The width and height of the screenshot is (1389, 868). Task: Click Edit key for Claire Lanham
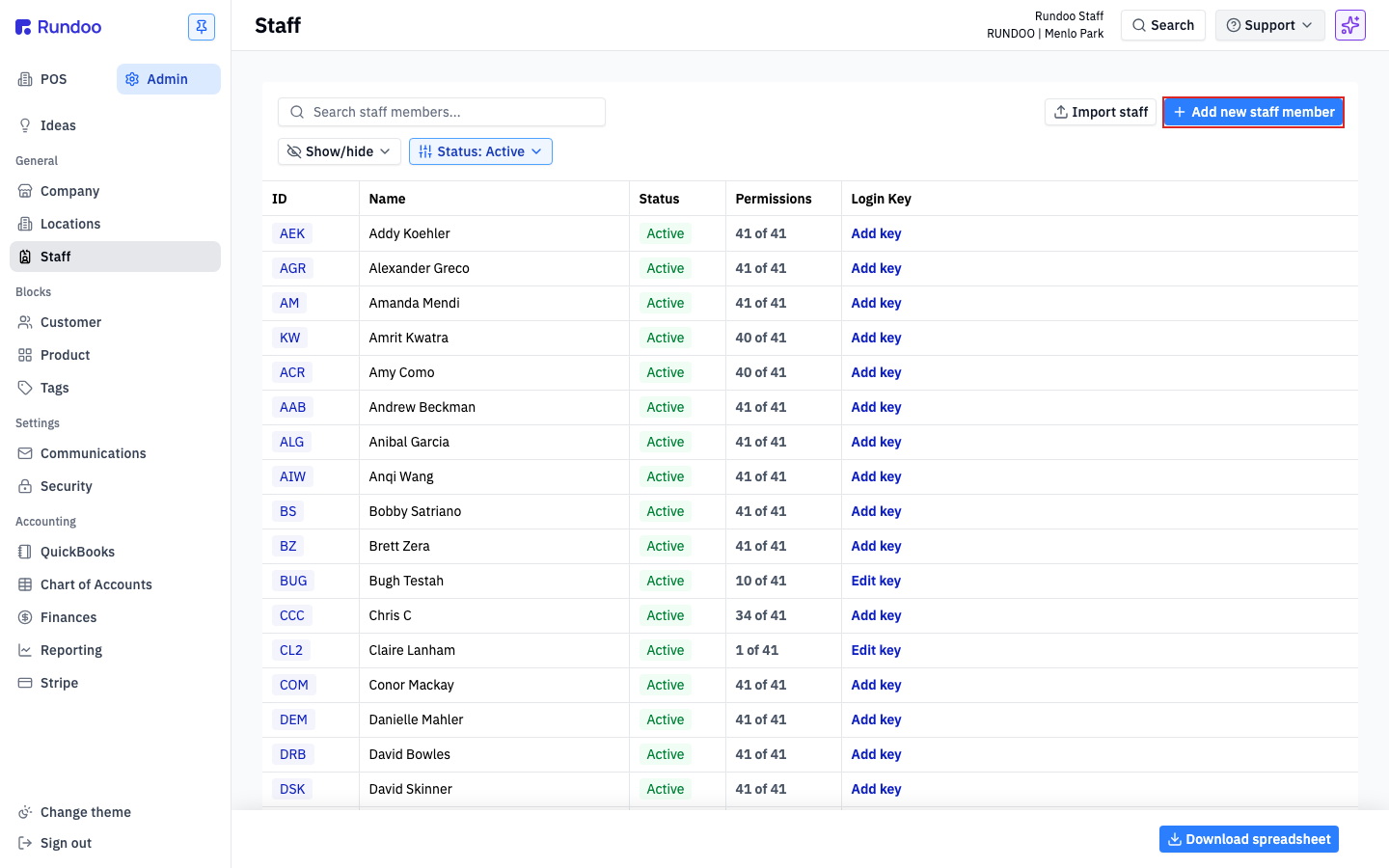[876, 650]
